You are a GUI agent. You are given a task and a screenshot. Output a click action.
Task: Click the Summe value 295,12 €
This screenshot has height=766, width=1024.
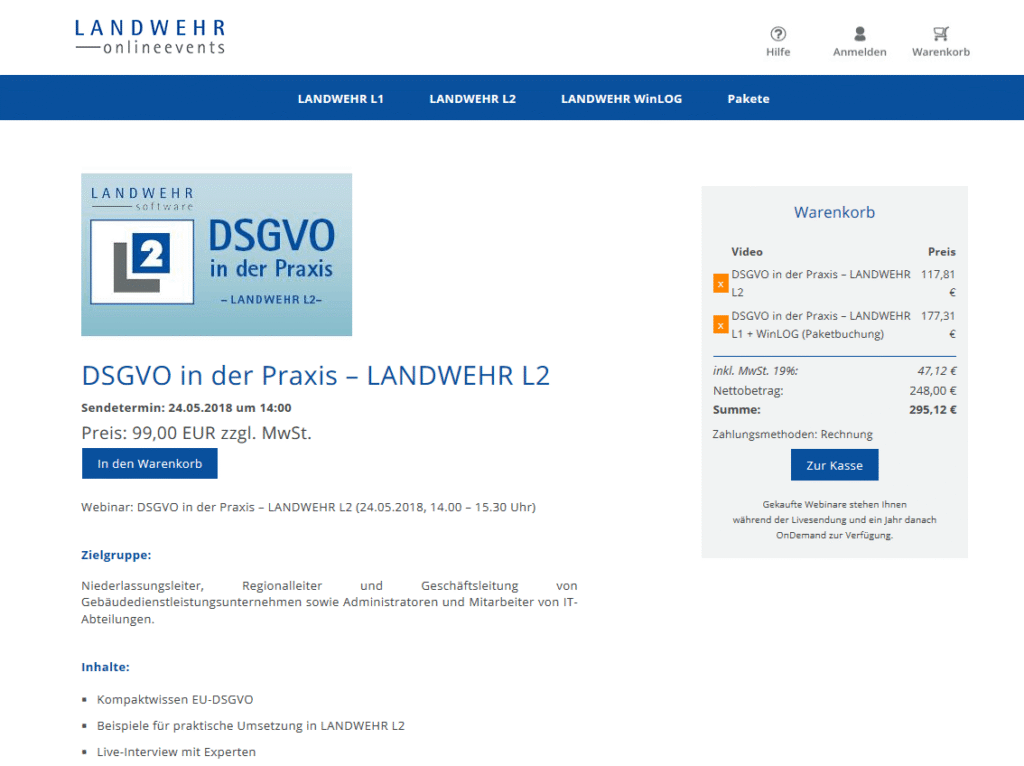click(933, 410)
